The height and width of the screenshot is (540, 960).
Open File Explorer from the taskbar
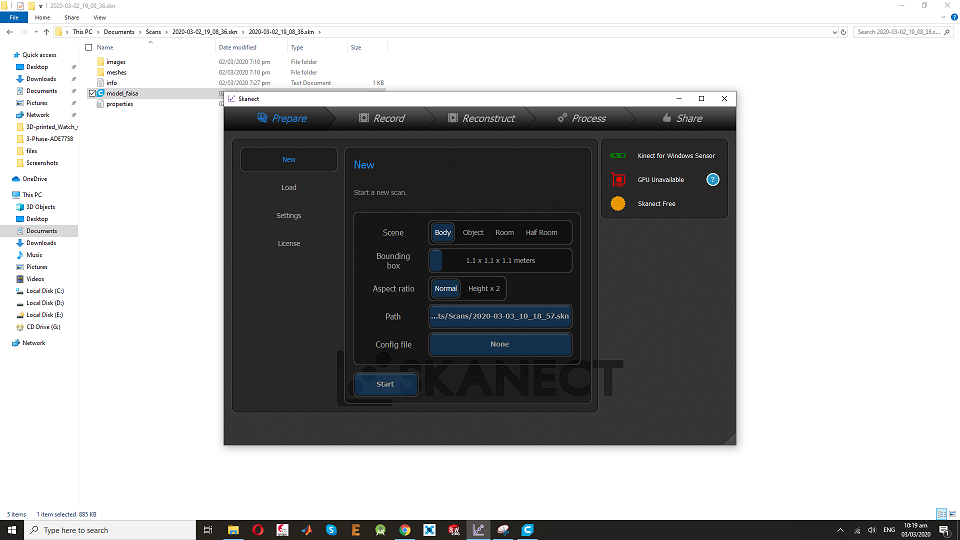coord(233,530)
